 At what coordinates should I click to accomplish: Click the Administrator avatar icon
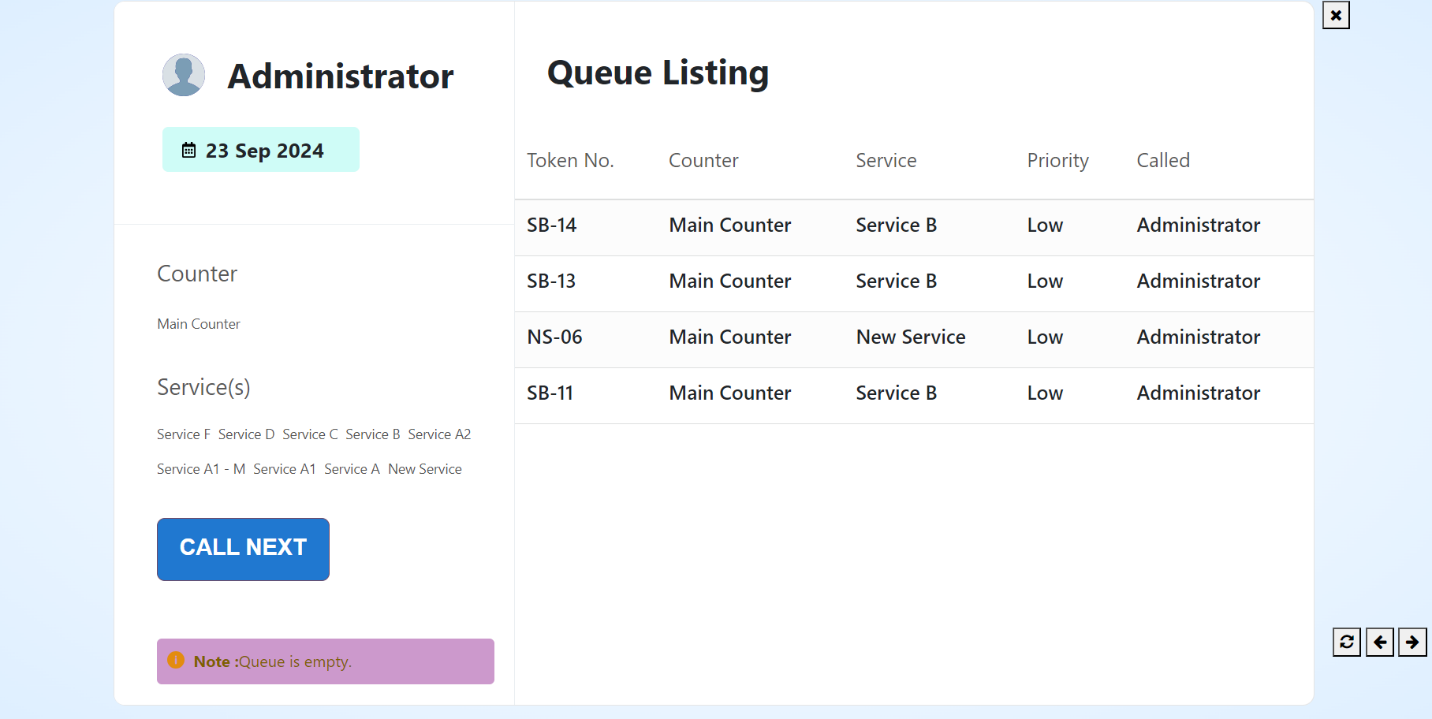coord(184,75)
